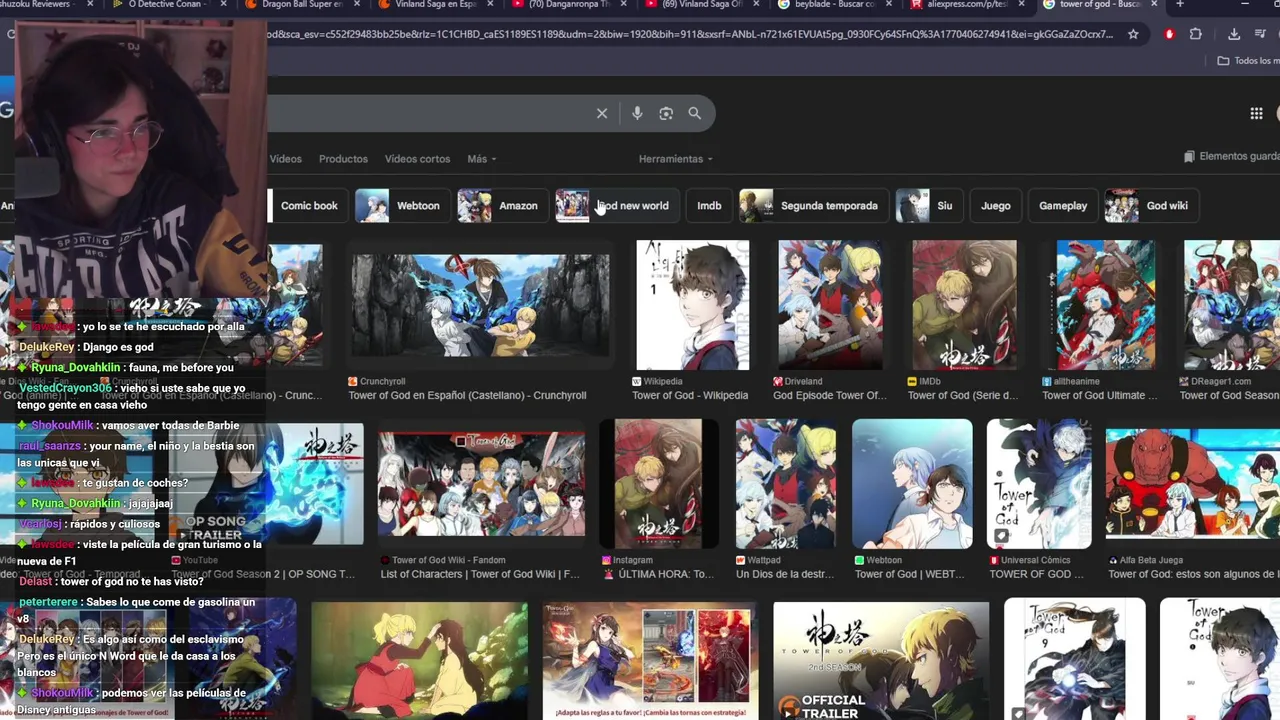Open the Fandom List of Characters image
This screenshot has width=1280, height=720.
pos(481,485)
